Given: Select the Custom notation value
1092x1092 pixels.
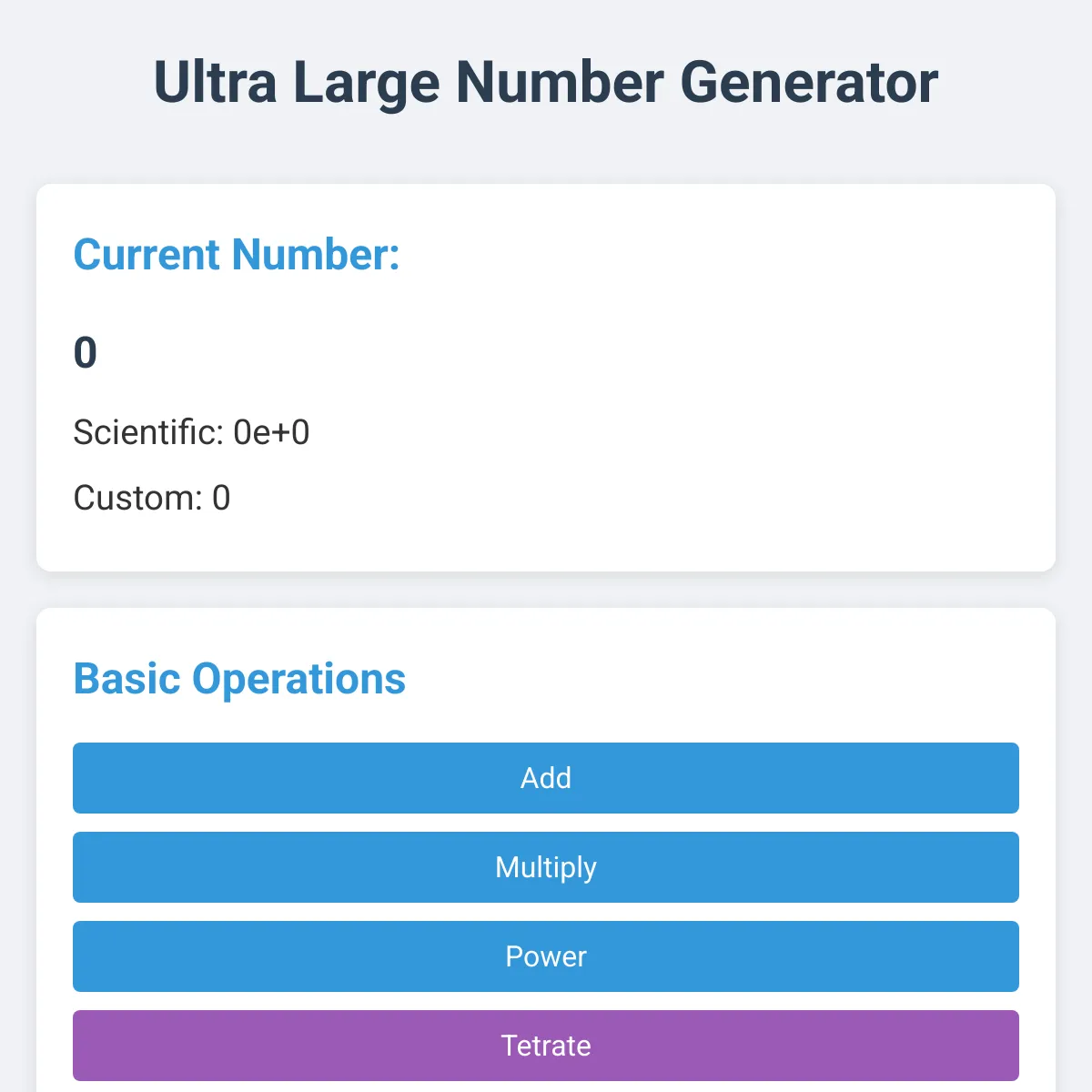Looking at the screenshot, I should point(221,498).
